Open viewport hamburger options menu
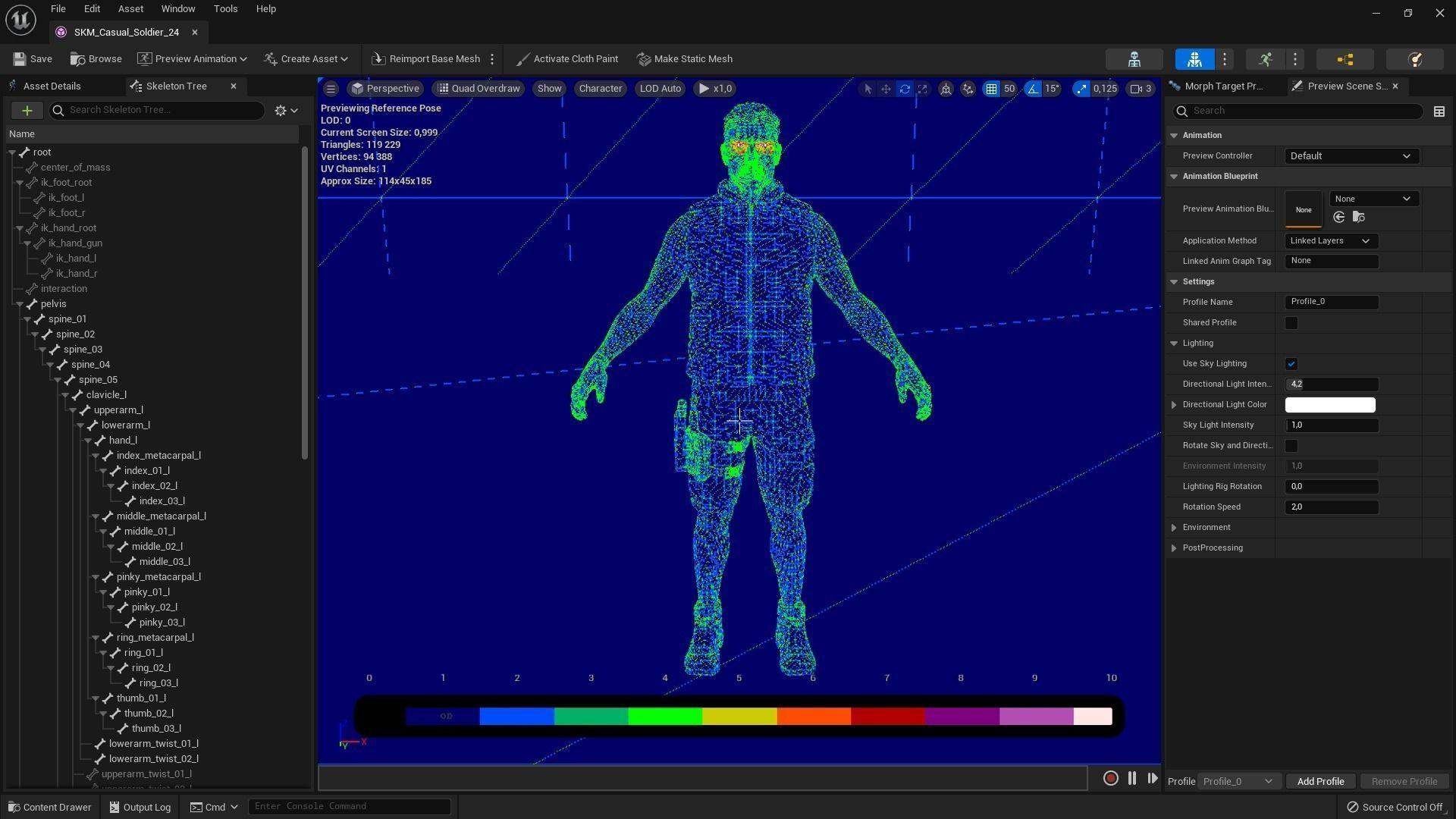The width and height of the screenshot is (1456, 819). coord(331,89)
